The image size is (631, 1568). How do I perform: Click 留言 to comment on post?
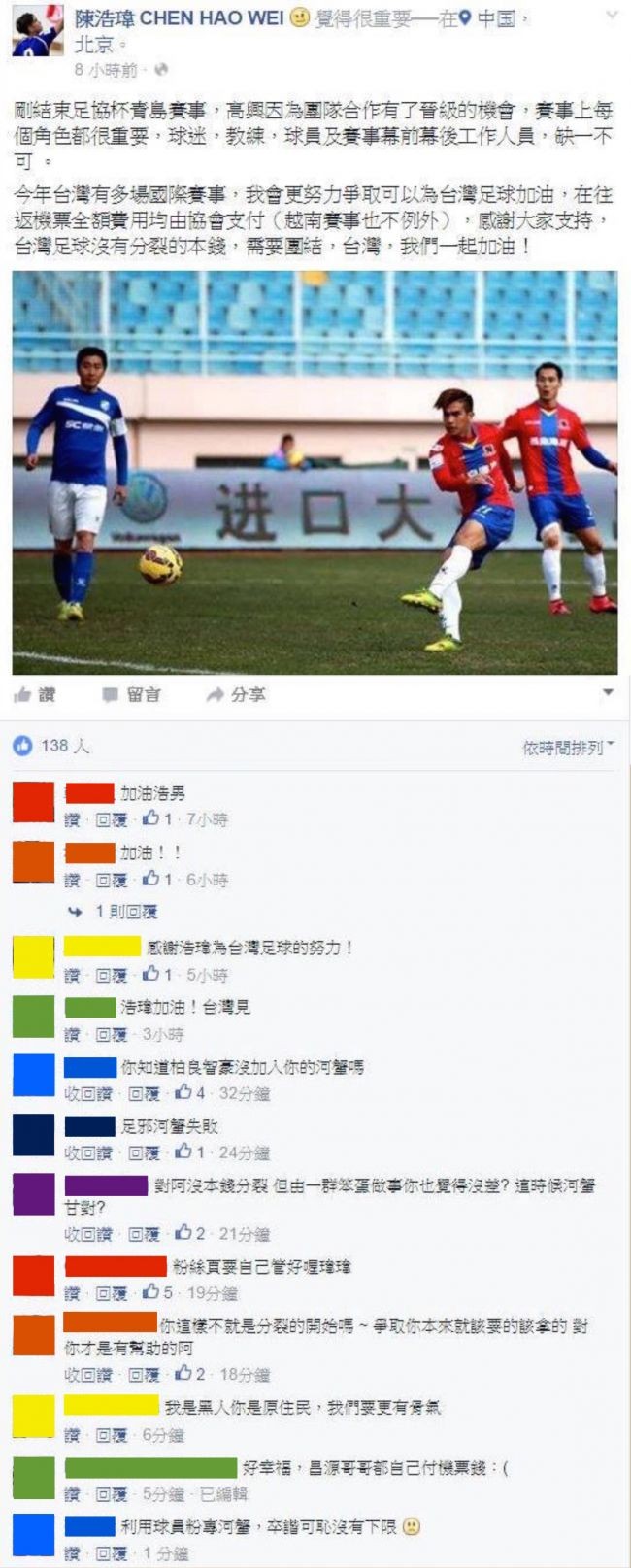pyautogui.click(x=132, y=694)
